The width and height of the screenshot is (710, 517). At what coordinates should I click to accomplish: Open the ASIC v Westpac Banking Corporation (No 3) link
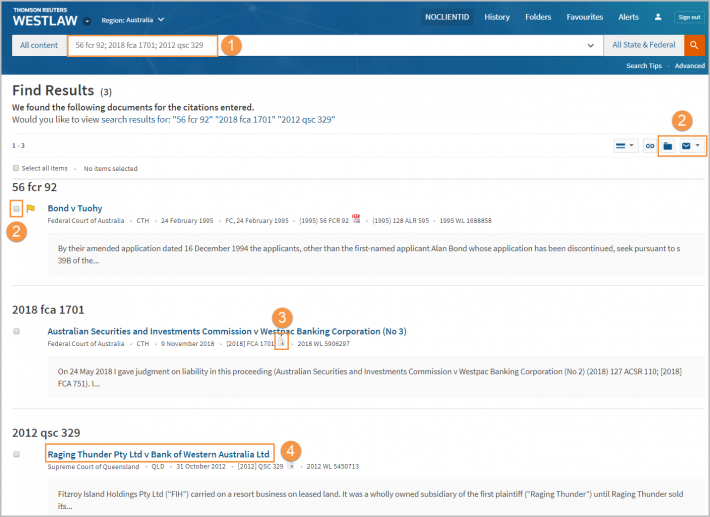(227, 331)
